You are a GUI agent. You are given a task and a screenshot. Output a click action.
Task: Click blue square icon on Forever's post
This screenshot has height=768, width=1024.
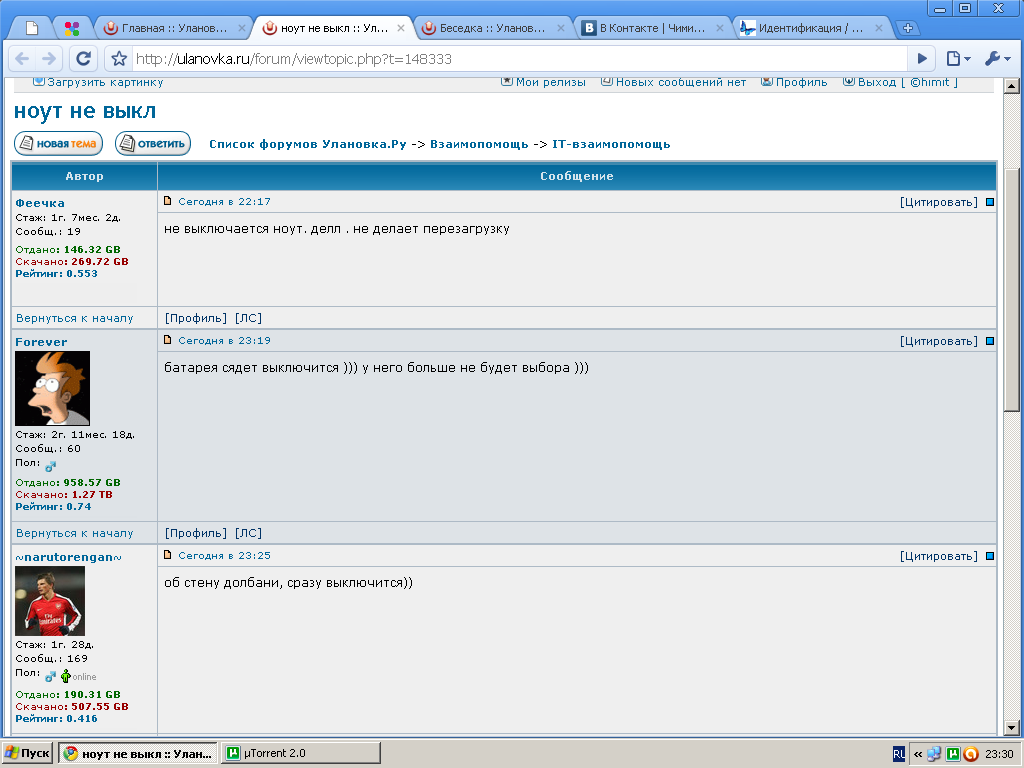(990, 342)
